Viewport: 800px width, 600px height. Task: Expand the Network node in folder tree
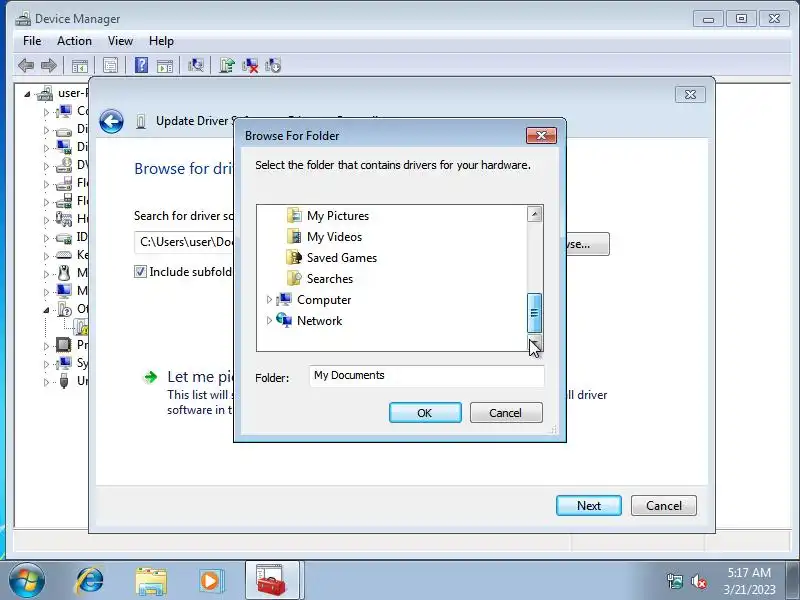(269, 321)
